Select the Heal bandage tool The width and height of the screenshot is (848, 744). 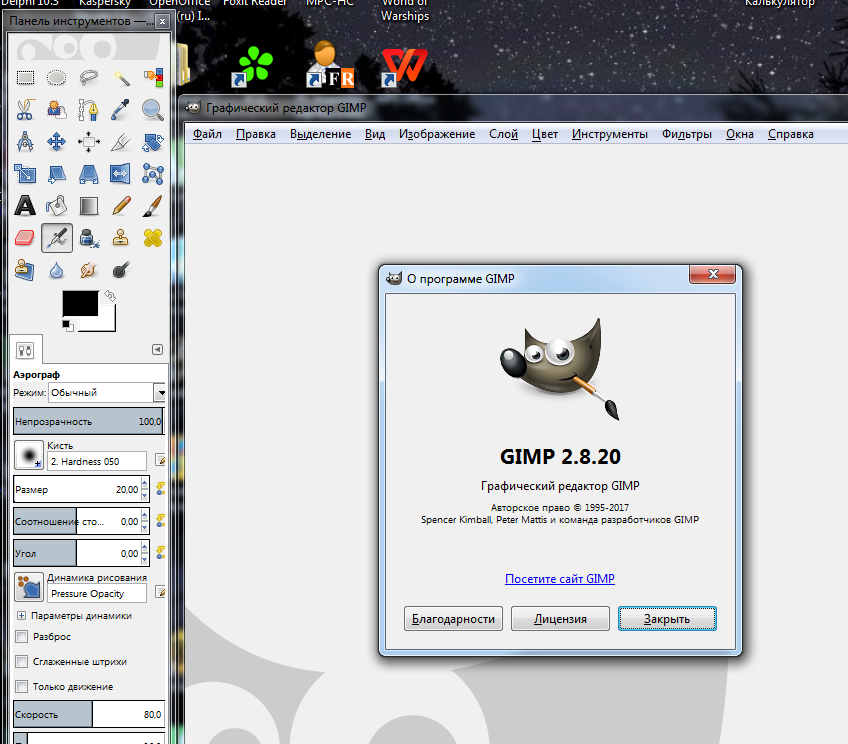click(153, 238)
